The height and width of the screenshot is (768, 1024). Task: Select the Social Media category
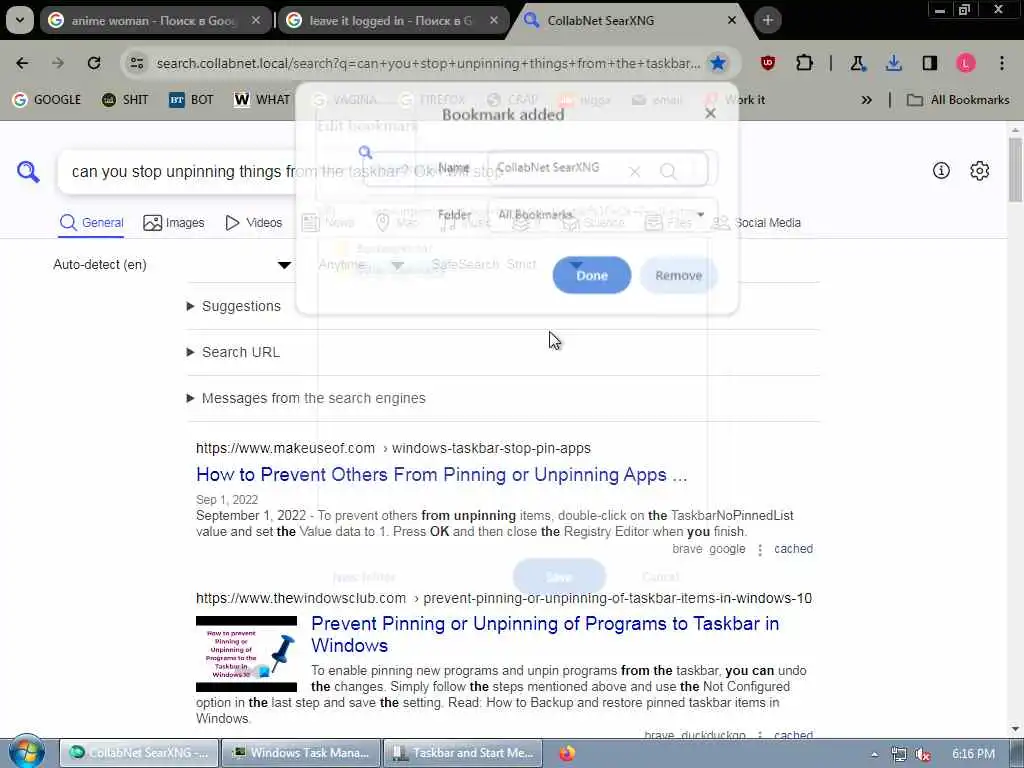[756, 223]
